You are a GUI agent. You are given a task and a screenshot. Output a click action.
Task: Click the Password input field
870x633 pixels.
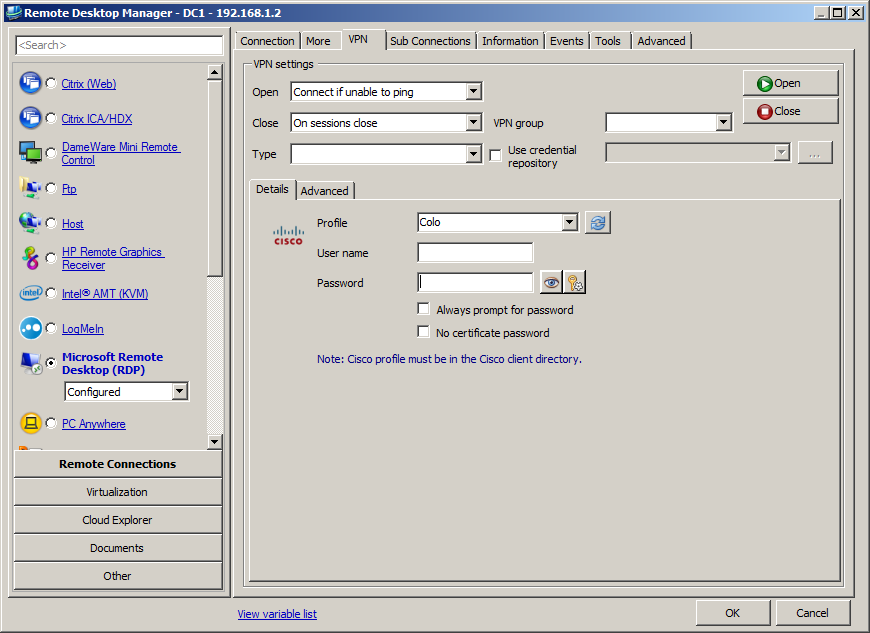click(475, 282)
